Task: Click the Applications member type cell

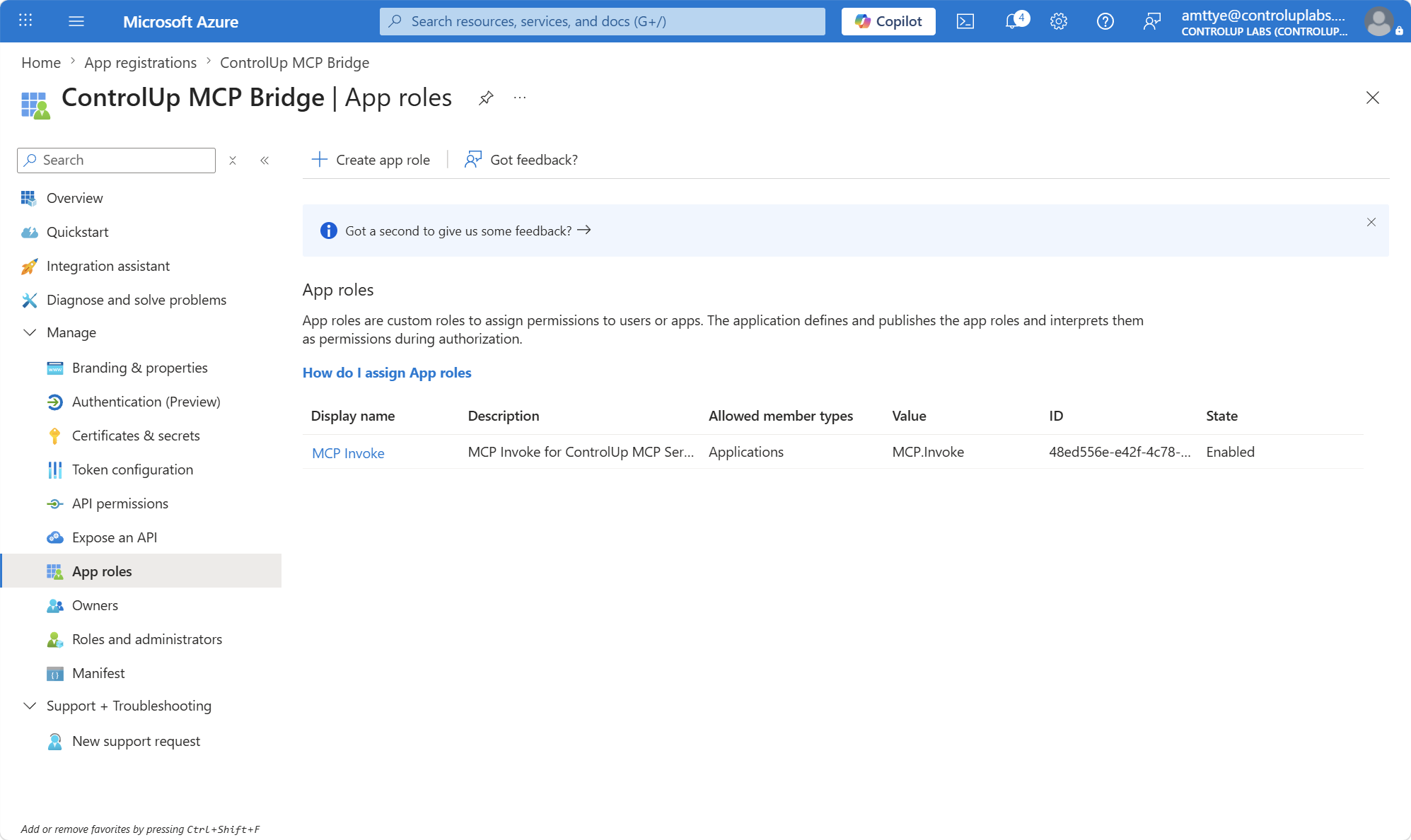Action: (x=746, y=452)
